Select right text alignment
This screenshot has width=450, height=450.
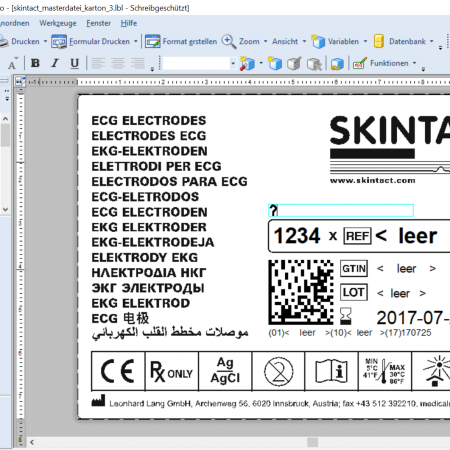pyautogui.click(x=137, y=63)
